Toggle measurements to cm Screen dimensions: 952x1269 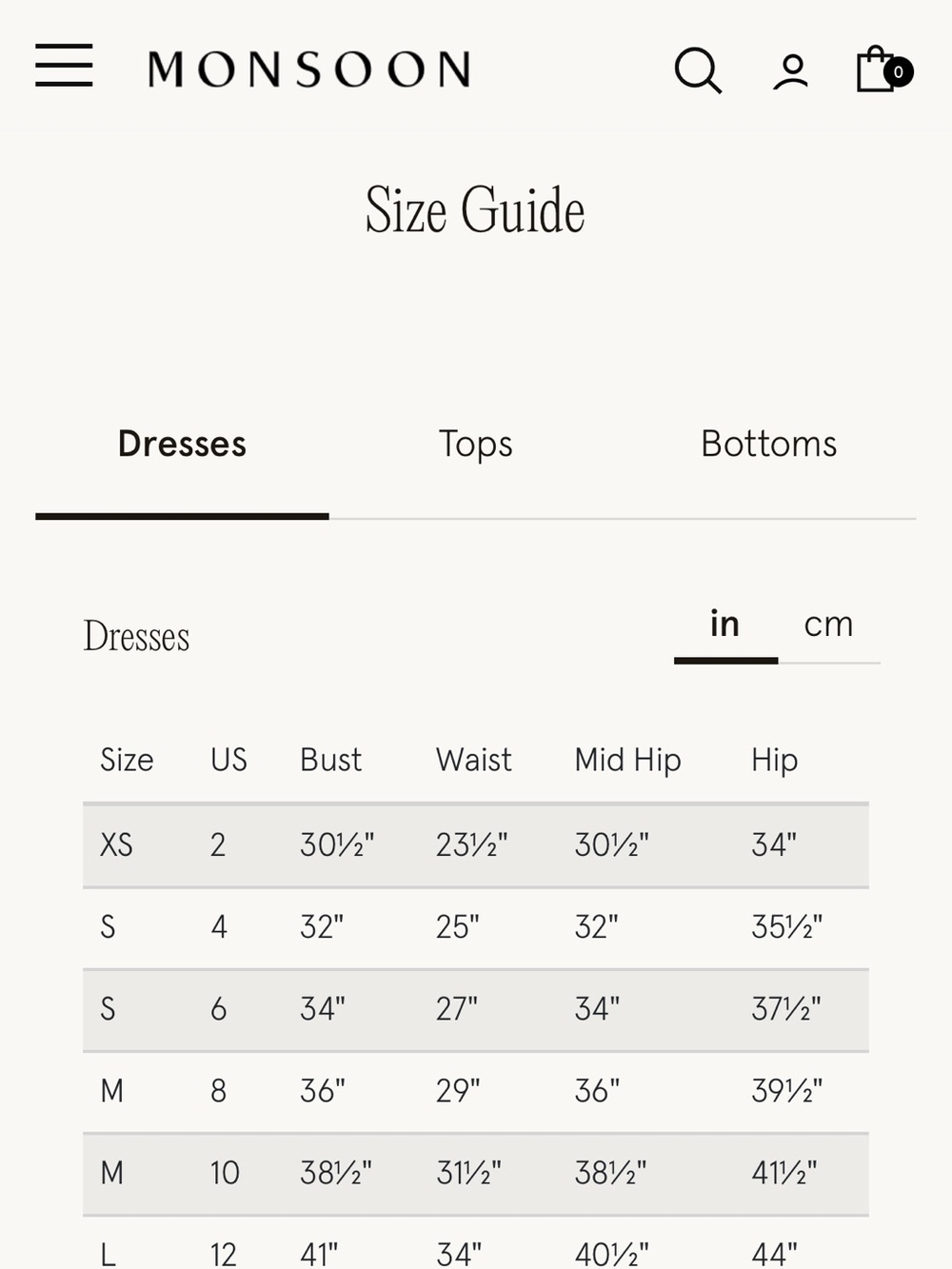point(828,625)
